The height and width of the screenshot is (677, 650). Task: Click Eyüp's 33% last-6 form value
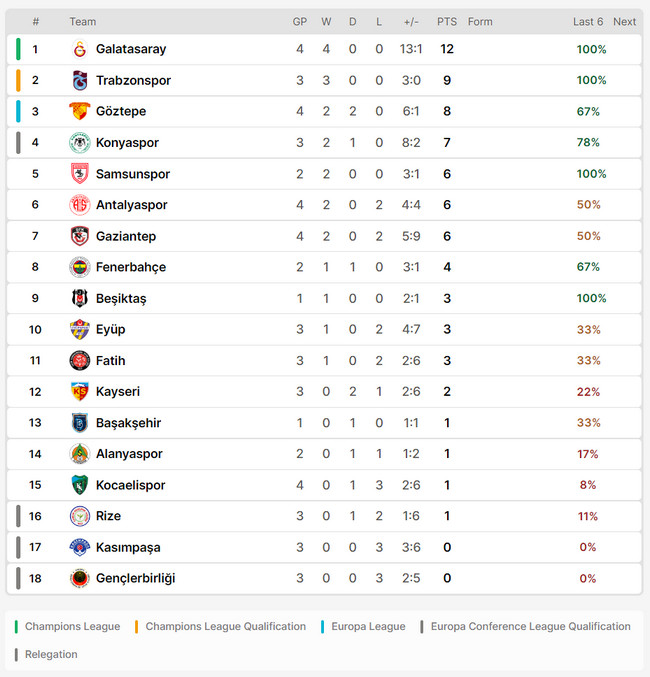[x=588, y=330]
